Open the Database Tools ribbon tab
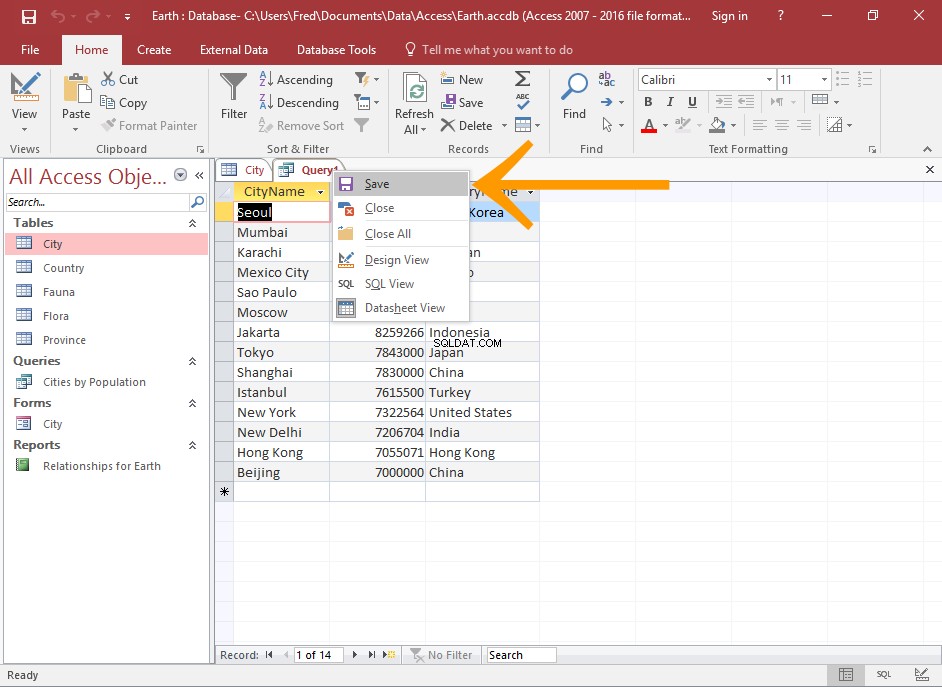The height and width of the screenshot is (687, 942). 336,50
